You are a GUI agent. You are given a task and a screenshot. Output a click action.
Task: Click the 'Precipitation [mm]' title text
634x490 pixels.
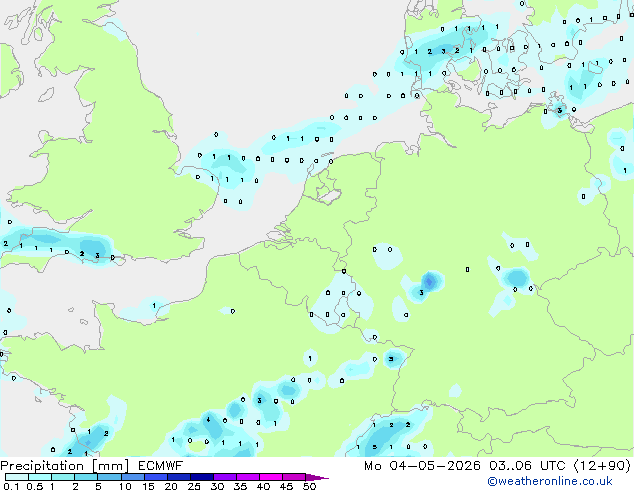(65, 466)
